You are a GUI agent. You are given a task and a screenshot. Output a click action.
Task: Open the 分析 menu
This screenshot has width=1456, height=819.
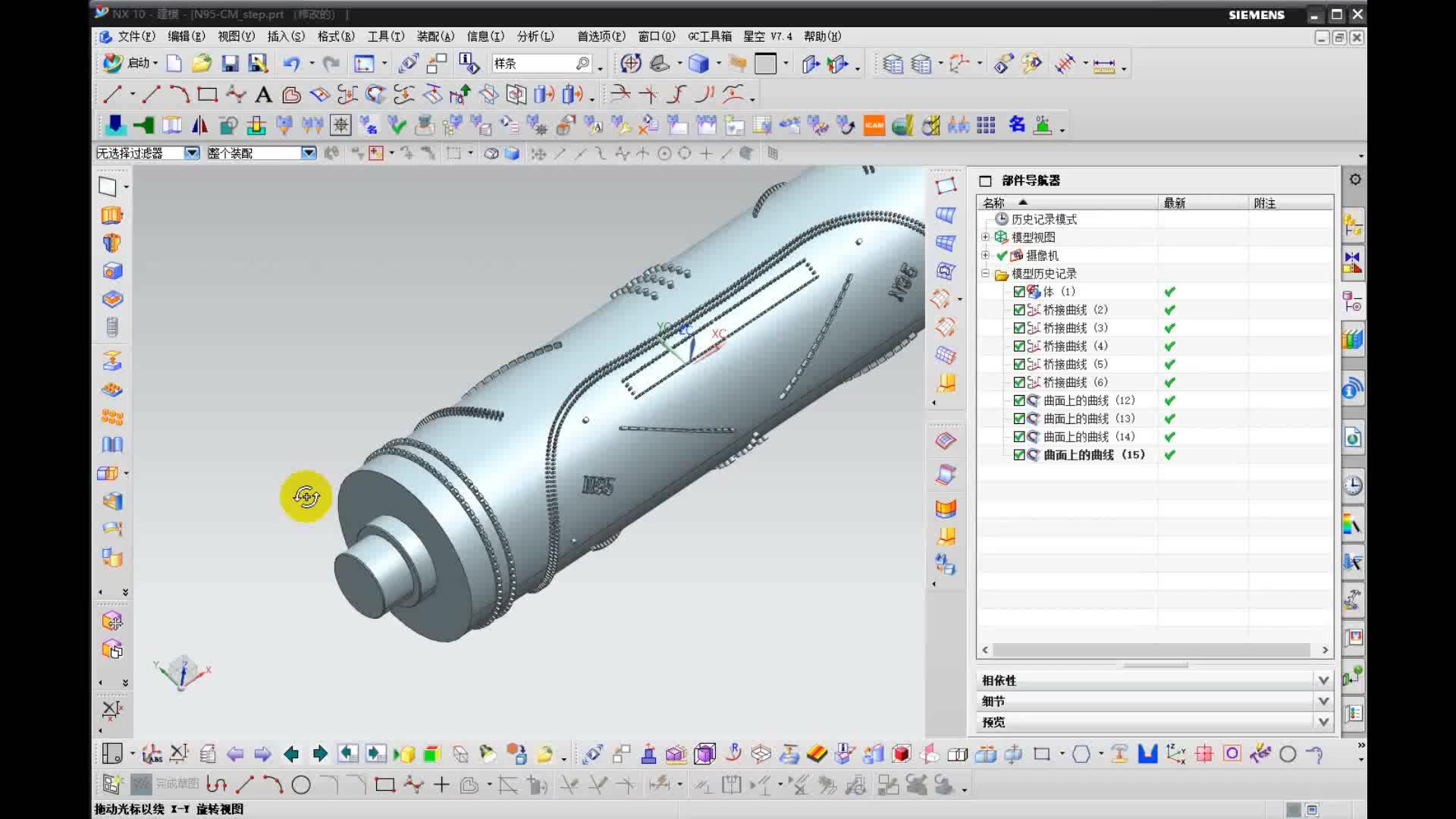pos(535,36)
